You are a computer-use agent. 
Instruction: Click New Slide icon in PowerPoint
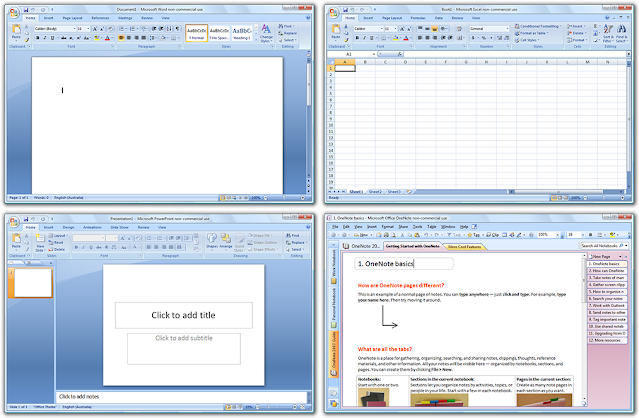[40, 242]
